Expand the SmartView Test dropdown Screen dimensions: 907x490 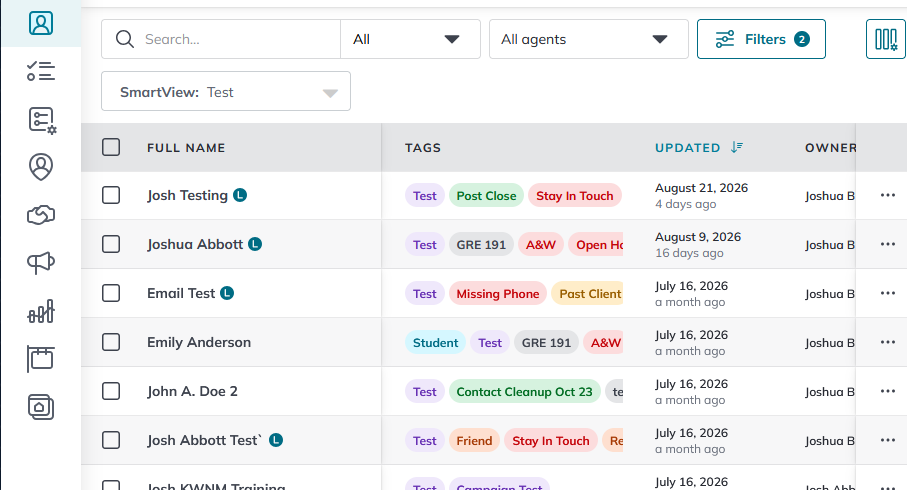pyautogui.click(x=226, y=91)
